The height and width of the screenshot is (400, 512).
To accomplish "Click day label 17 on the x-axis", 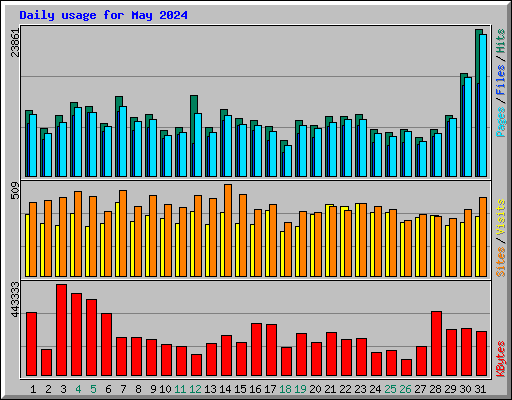I will pyautogui.click(x=270, y=389).
